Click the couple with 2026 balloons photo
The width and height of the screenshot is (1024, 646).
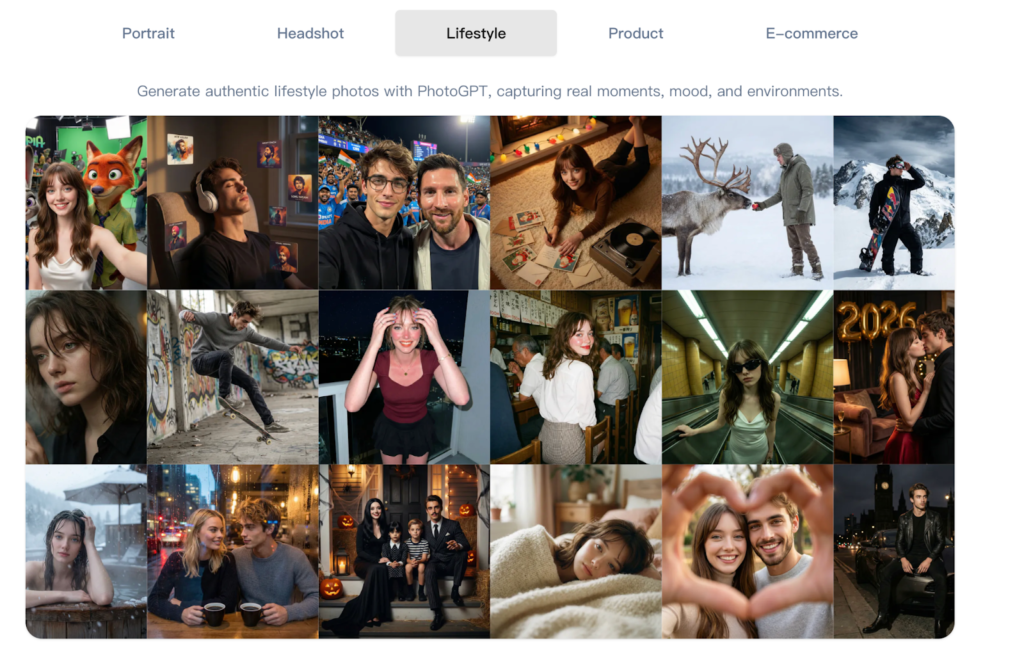(893, 377)
